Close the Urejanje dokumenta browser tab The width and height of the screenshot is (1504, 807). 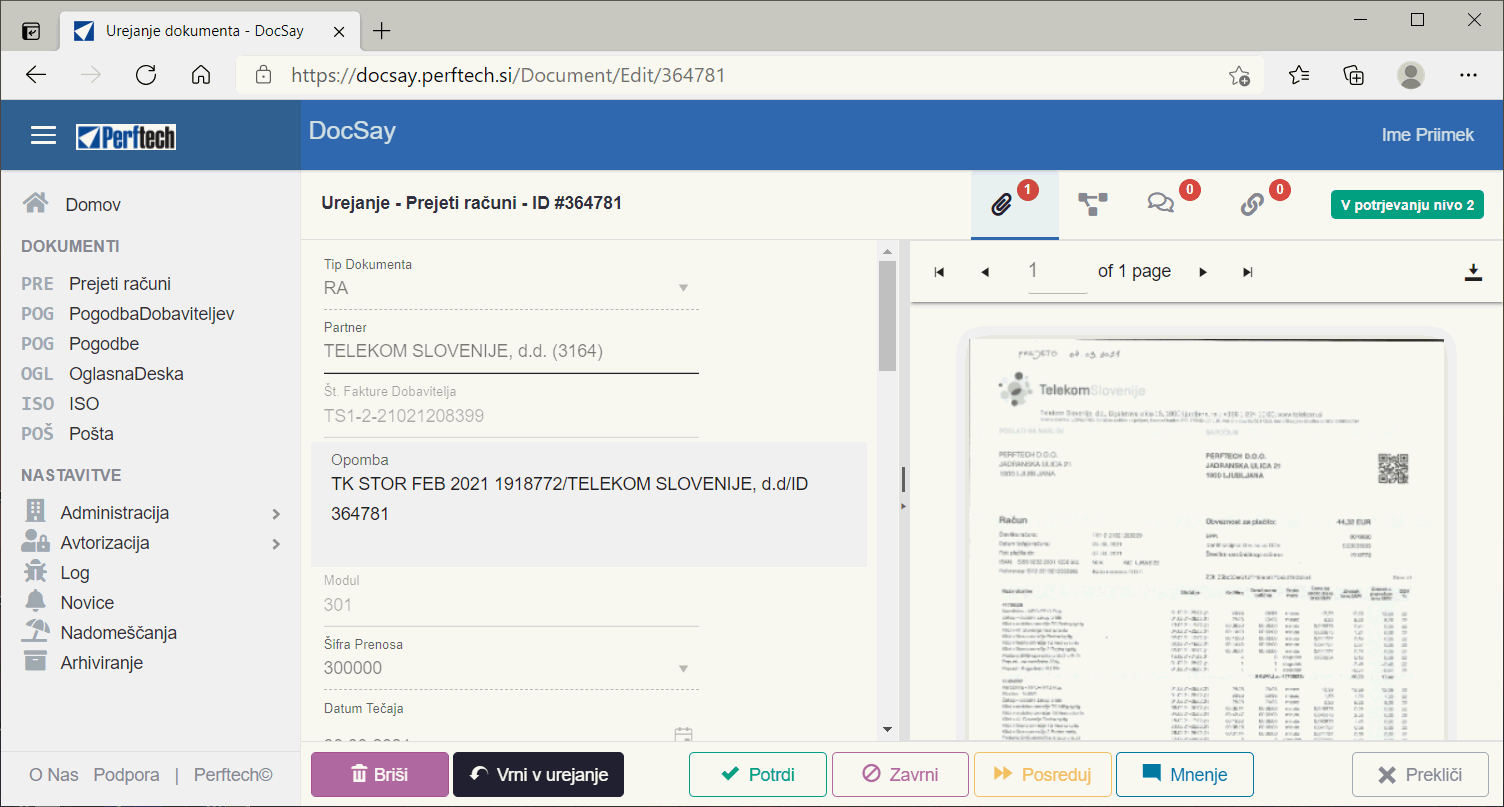(339, 31)
